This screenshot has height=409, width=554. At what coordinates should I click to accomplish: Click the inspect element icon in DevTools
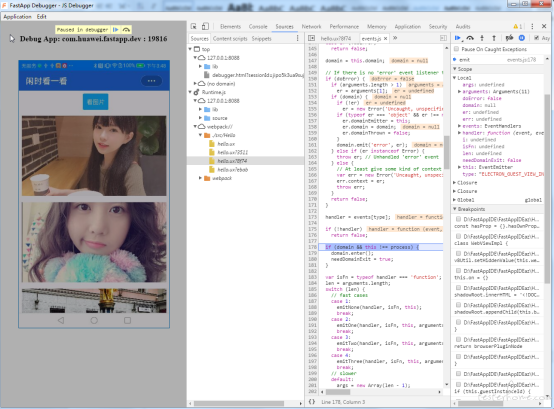tap(193, 26)
